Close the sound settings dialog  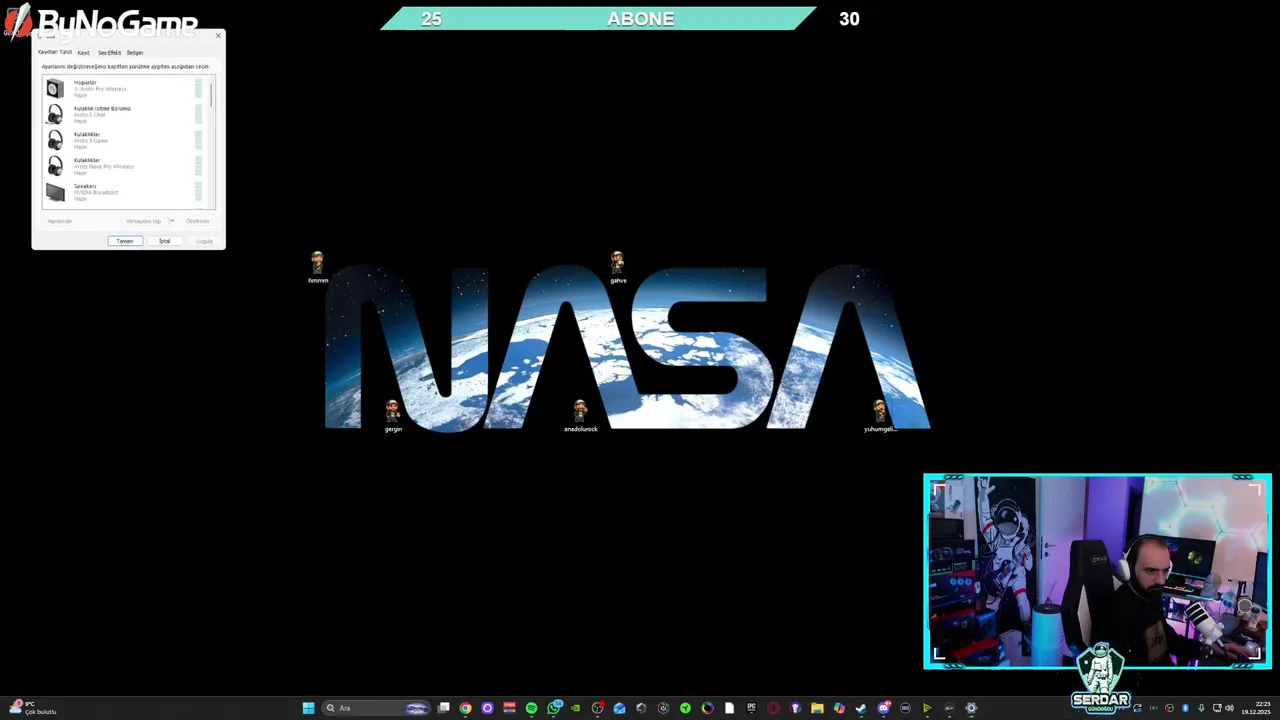tap(218, 36)
